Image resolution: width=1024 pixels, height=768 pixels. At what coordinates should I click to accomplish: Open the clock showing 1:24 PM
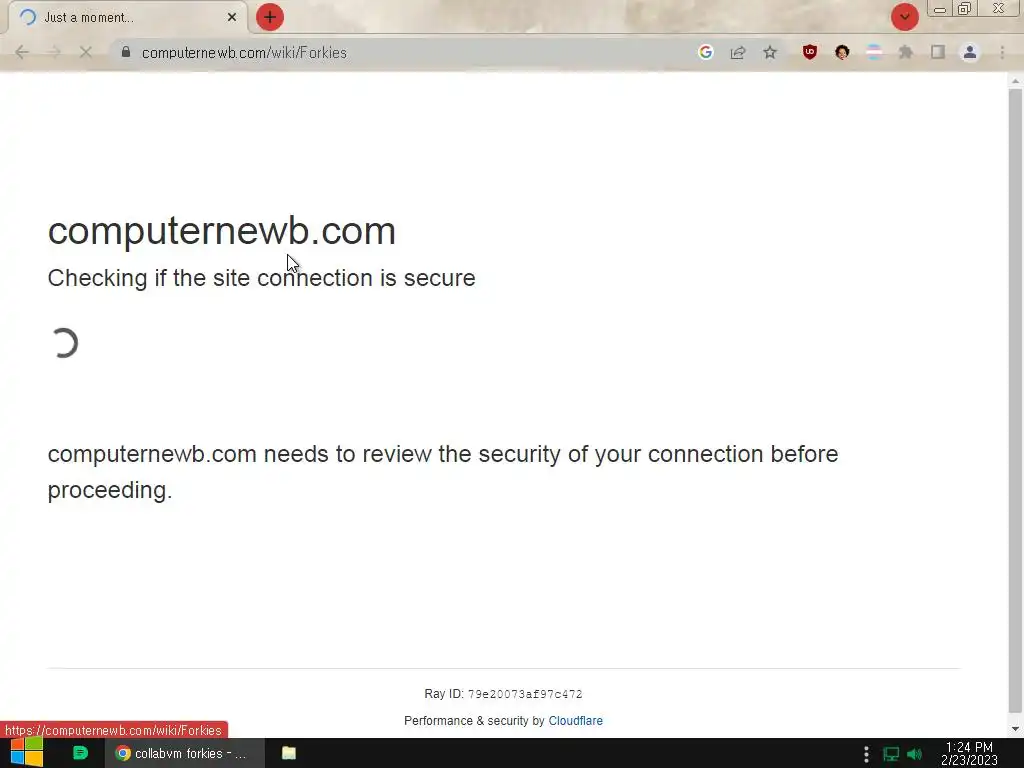(x=969, y=754)
